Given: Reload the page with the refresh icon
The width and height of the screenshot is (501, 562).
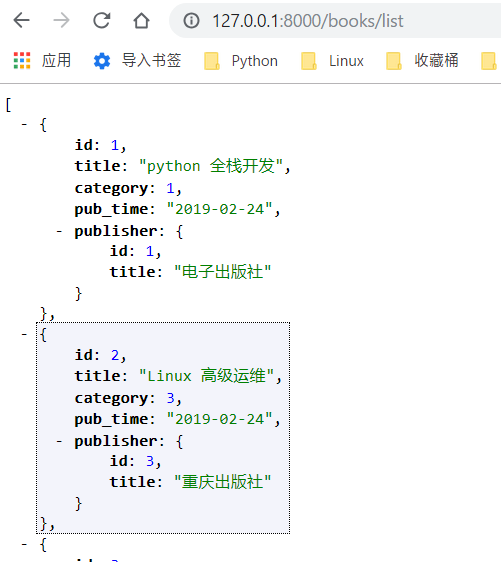Looking at the screenshot, I should [x=101, y=20].
